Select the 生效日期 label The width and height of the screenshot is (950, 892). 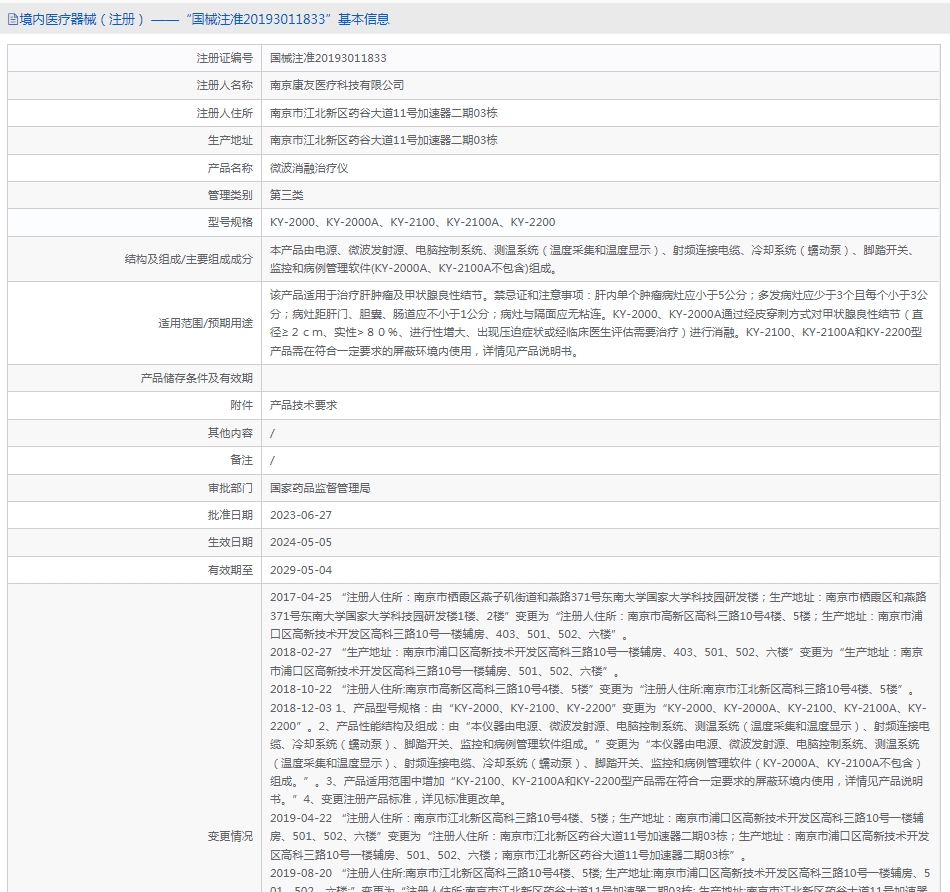(230, 542)
